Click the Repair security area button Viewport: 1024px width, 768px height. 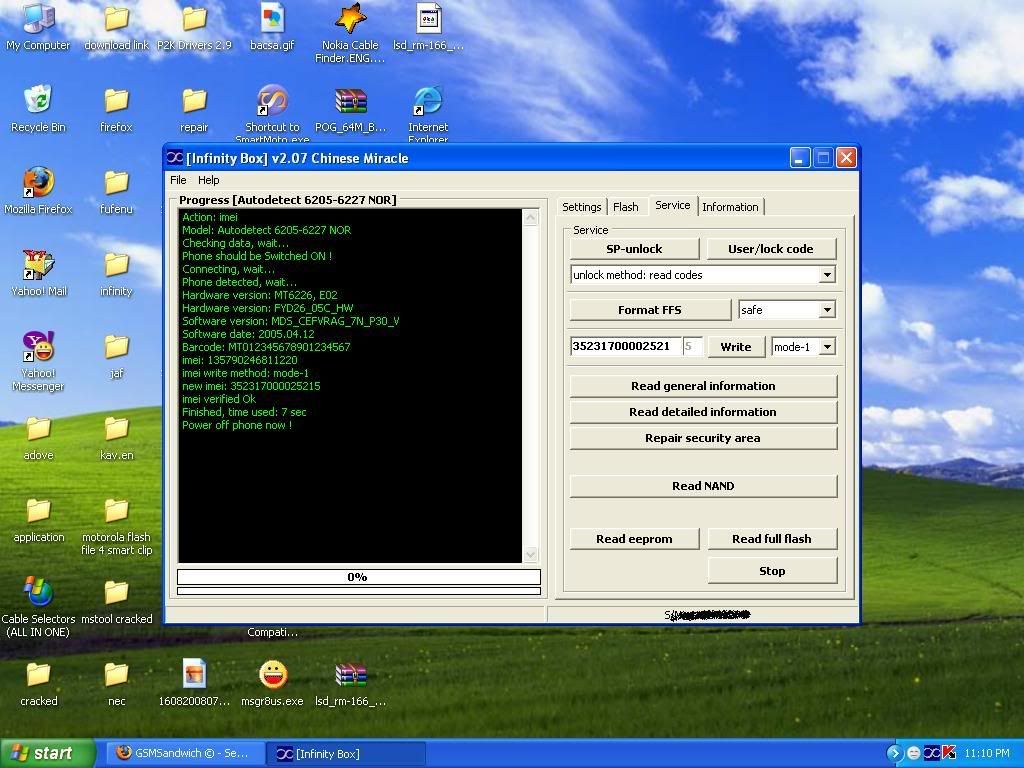click(702, 438)
